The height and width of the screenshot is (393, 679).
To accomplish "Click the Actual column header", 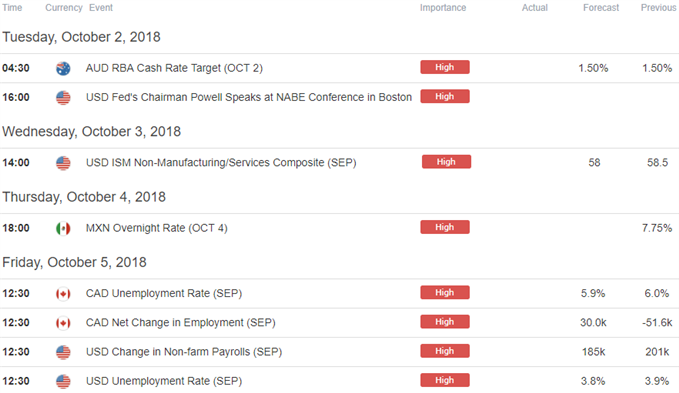I will [535, 7].
